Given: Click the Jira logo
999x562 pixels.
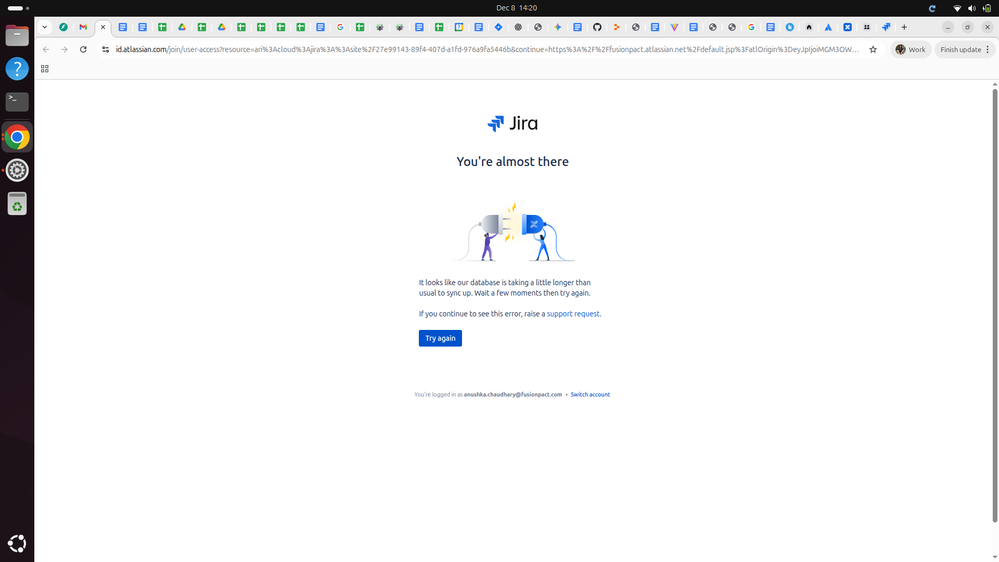Looking at the screenshot, I should pyautogui.click(x=512, y=123).
